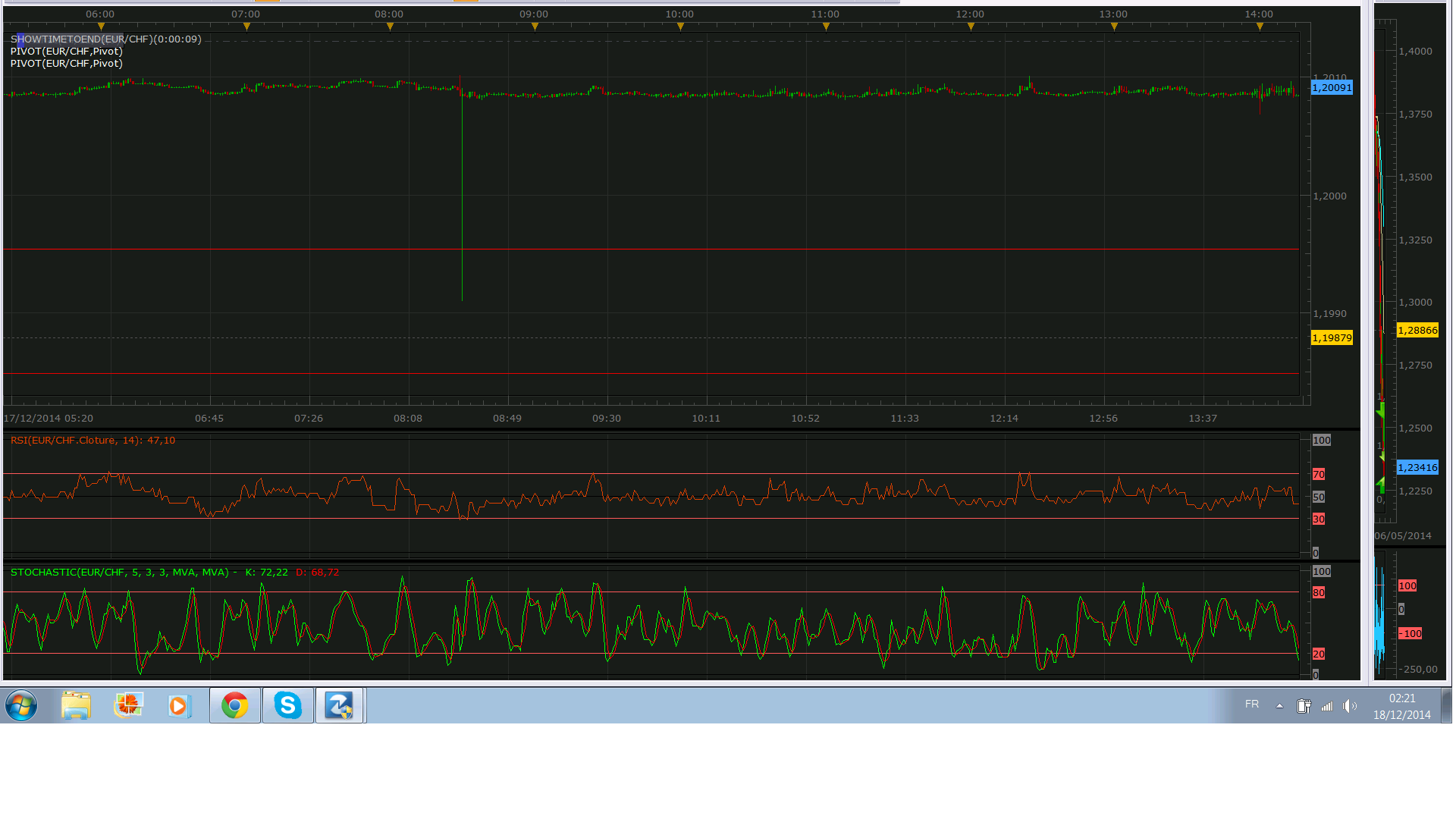Select the trading platform taskbar icon
1456x819 pixels.
[x=339, y=706]
